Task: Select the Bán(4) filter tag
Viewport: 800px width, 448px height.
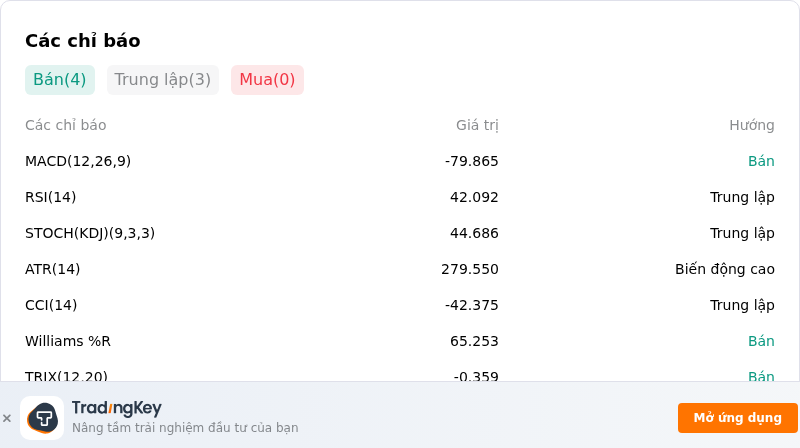Action: [60, 80]
